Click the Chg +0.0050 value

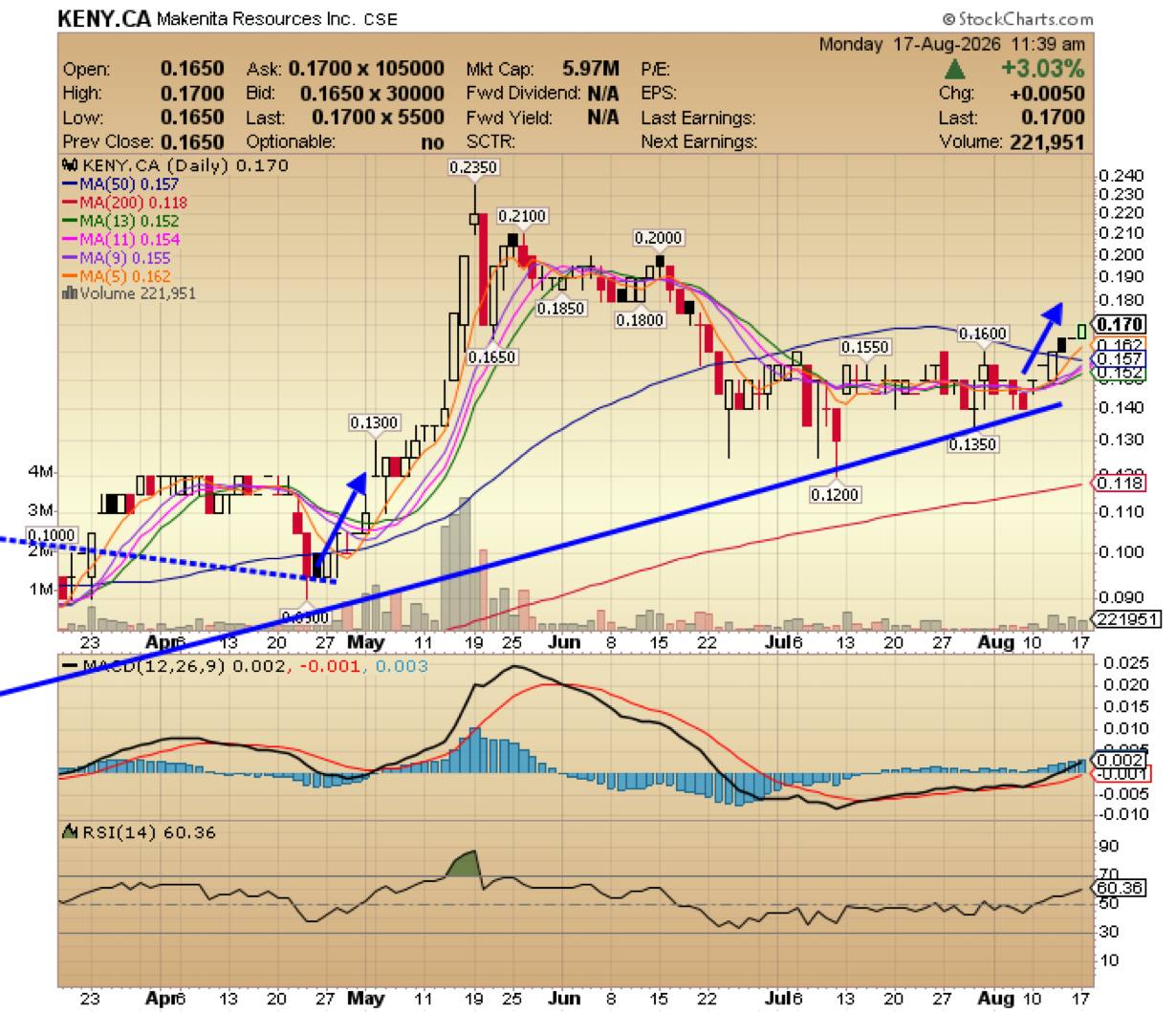click(1047, 94)
